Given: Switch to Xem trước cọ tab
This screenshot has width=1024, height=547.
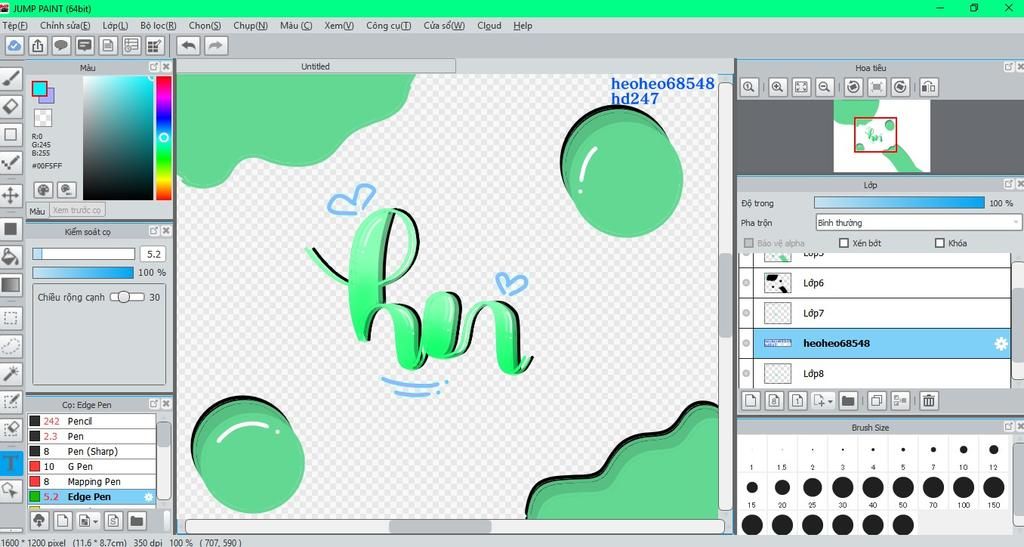Looking at the screenshot, I should coord(77,210).
